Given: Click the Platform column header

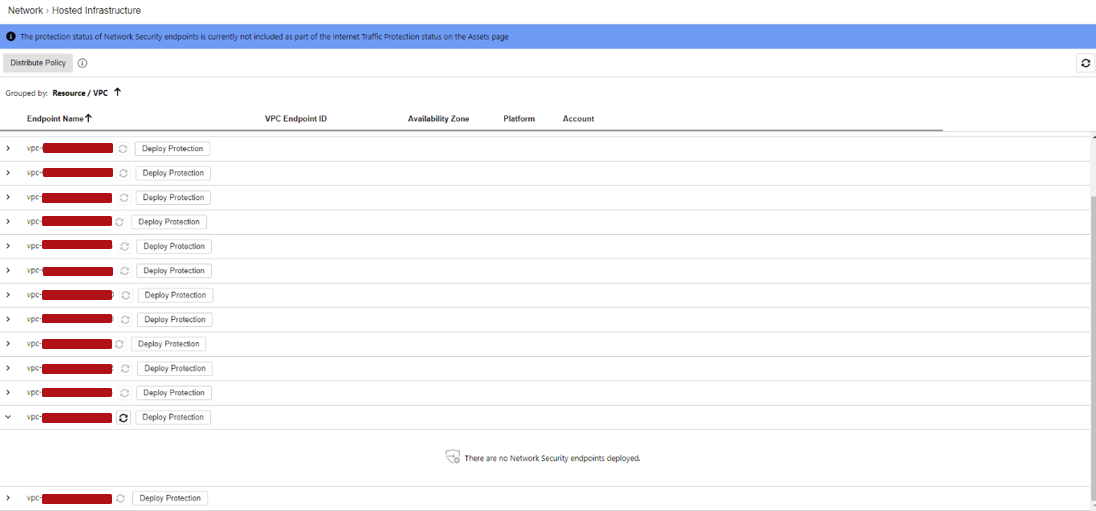Looking at the screenshot, I should 519,119.
